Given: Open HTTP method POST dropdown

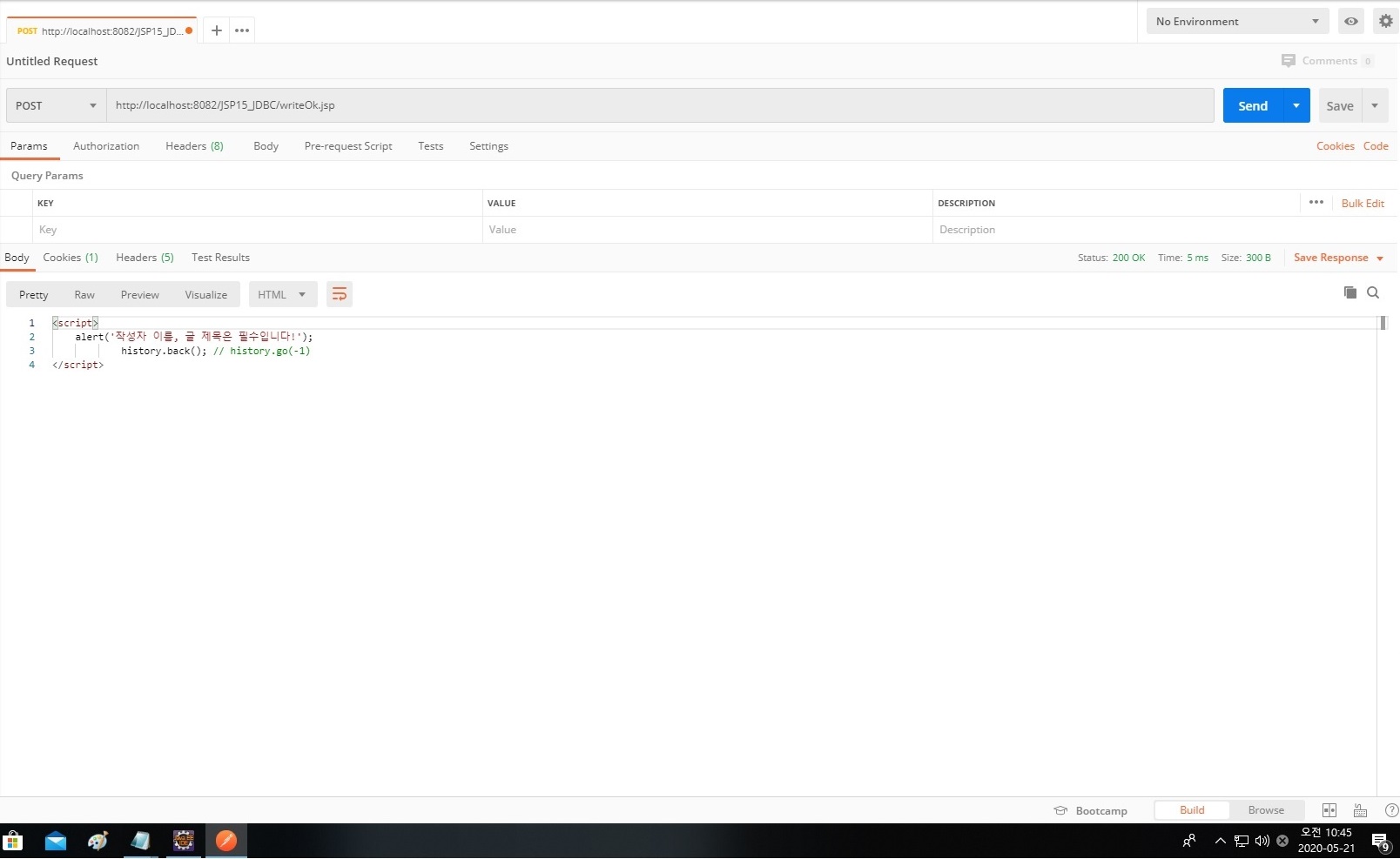Looking at the screenshot, I should 56,105.
